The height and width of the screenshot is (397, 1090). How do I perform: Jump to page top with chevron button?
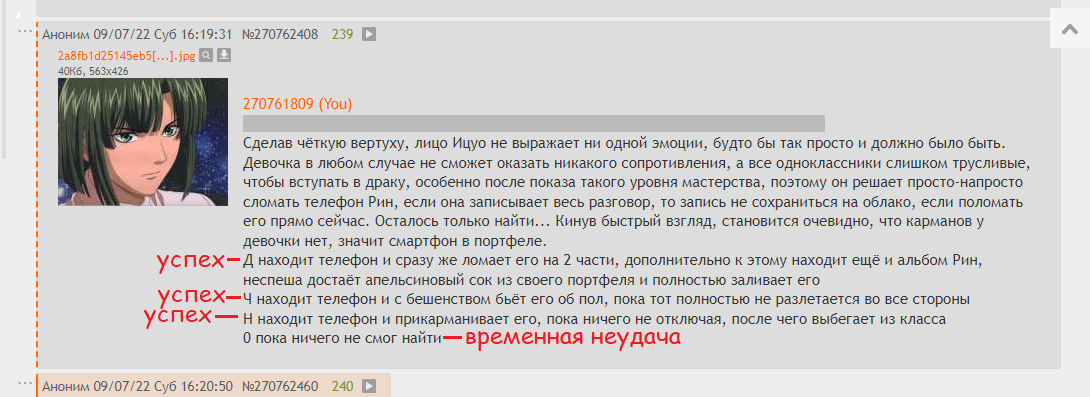(1069, 29)
